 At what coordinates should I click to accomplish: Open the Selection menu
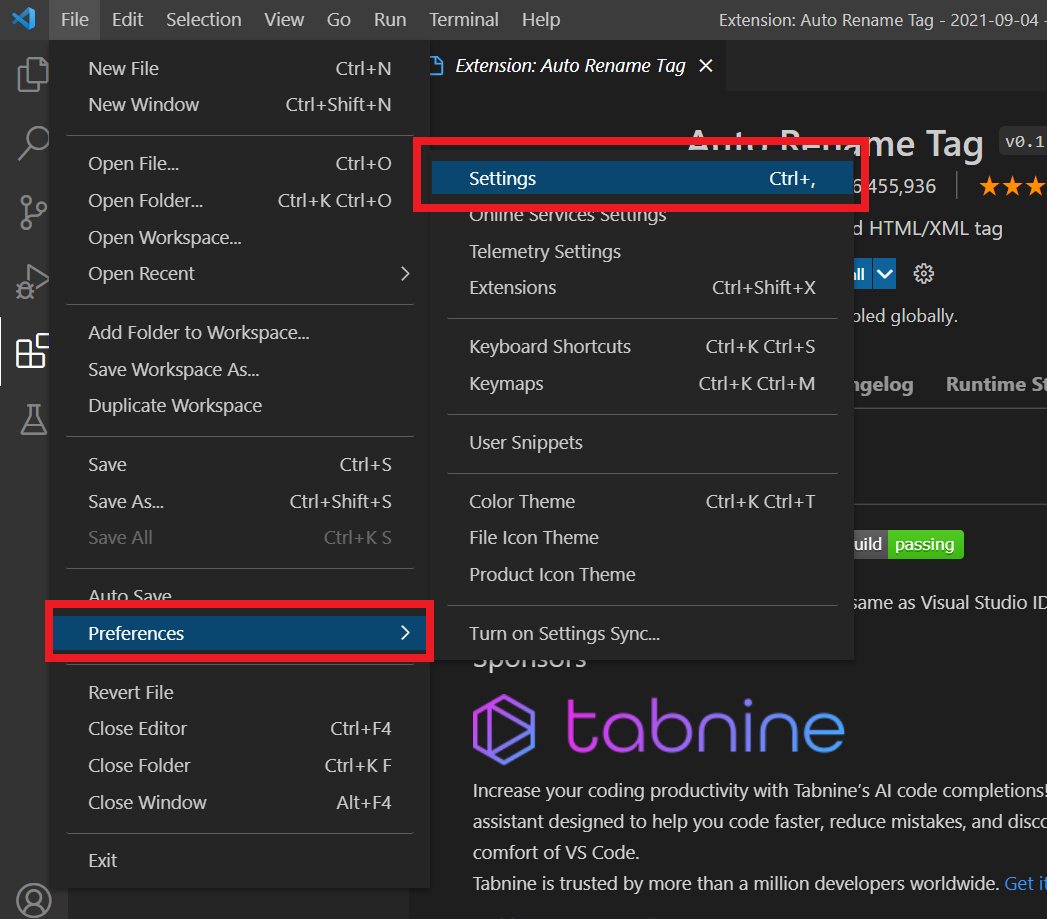(x=204, y=20)
